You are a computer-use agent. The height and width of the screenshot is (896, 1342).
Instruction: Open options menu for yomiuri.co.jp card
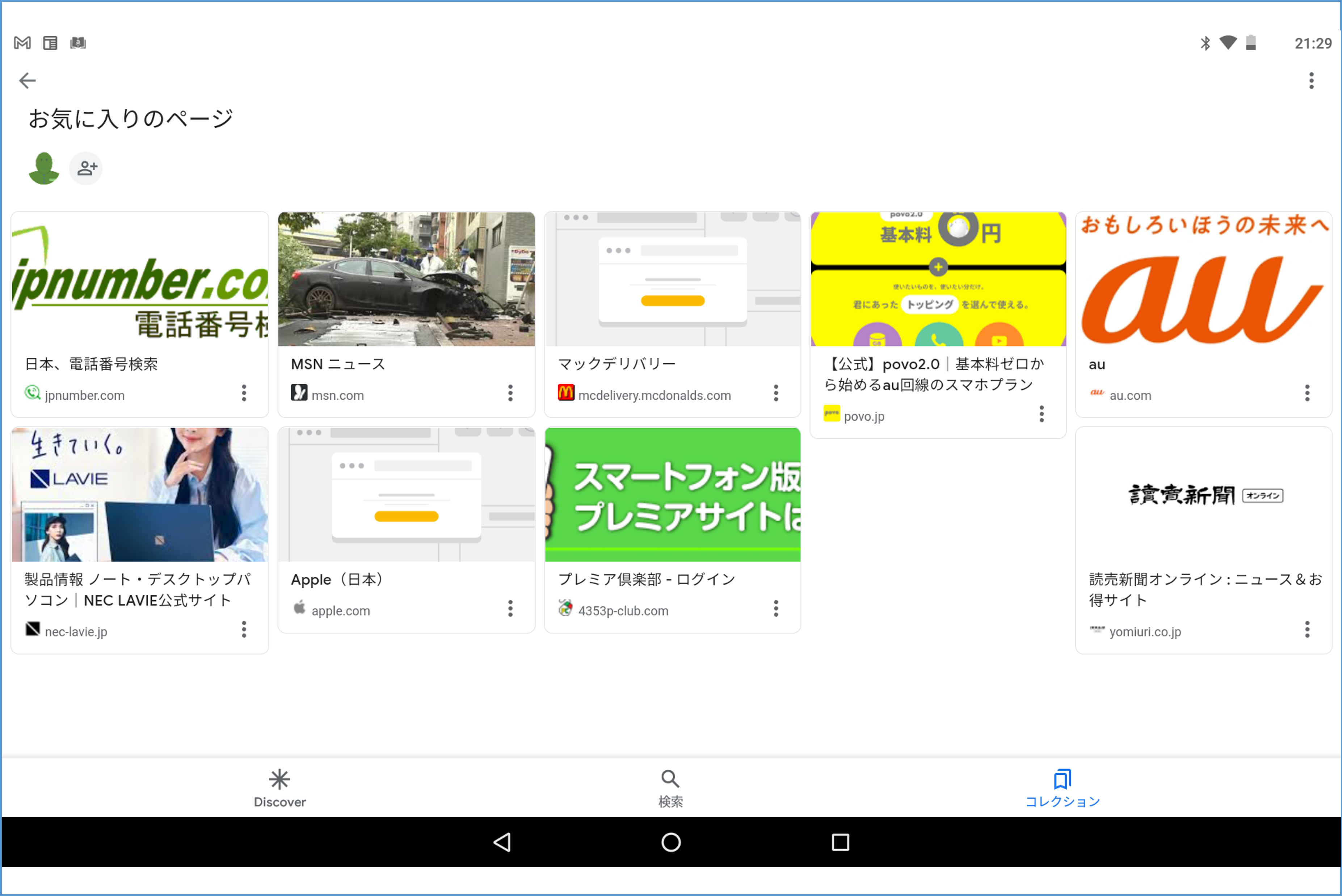(1307, 630)
